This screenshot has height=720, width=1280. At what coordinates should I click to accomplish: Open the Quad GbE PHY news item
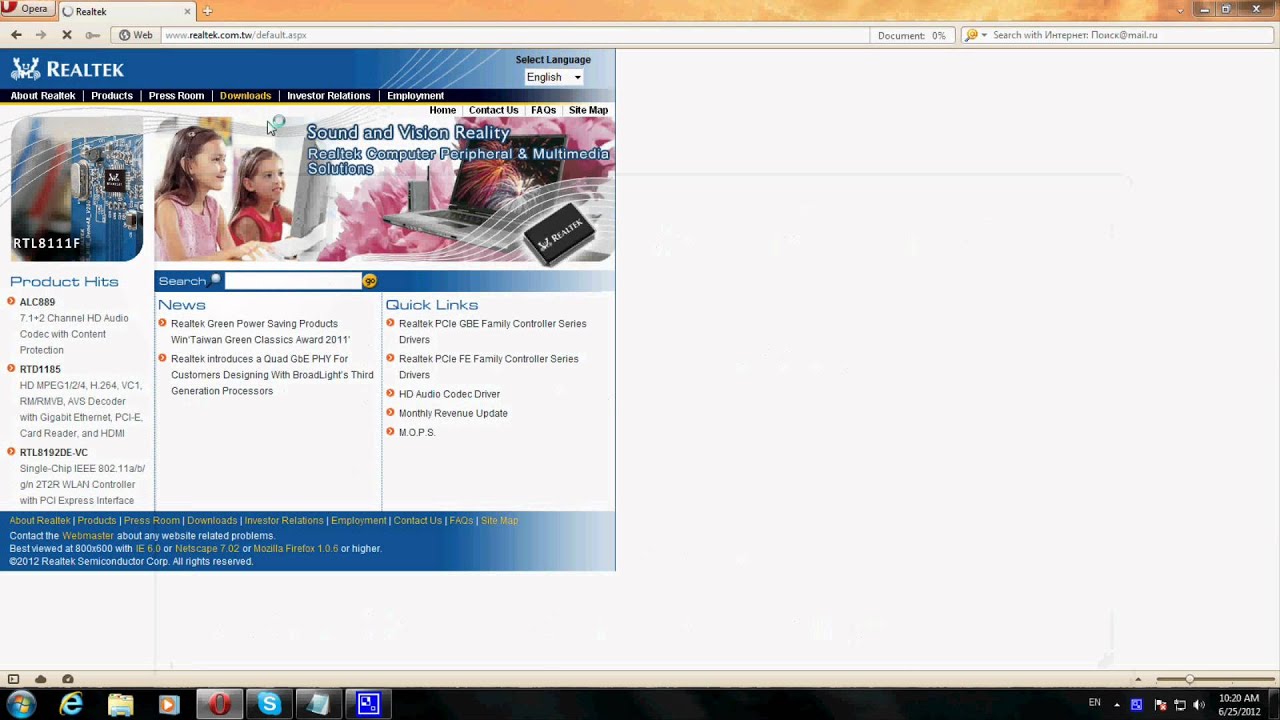click(x=272, y=375)
